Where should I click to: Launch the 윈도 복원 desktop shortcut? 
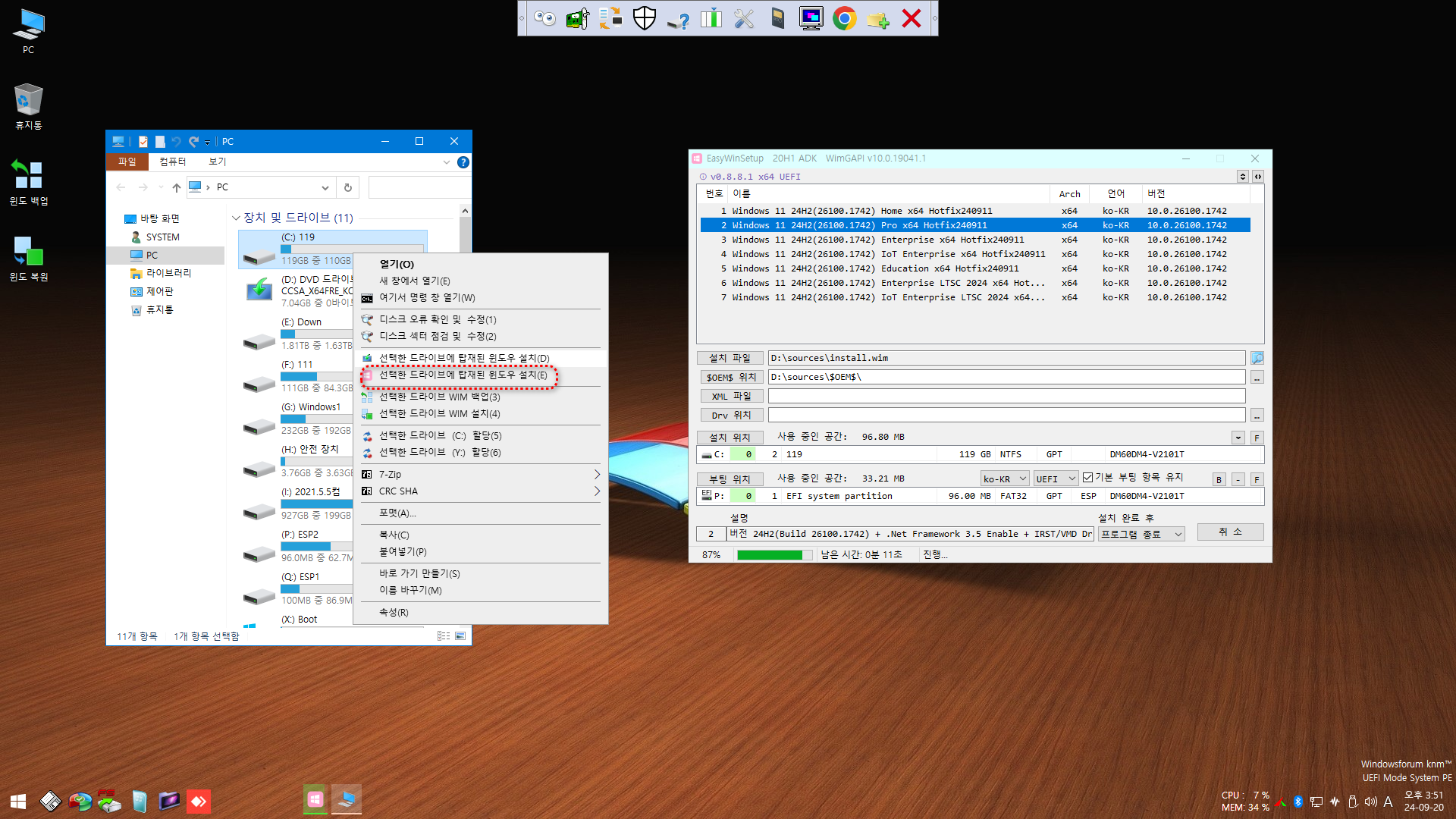pyautogui.click(x=28, y=259)
